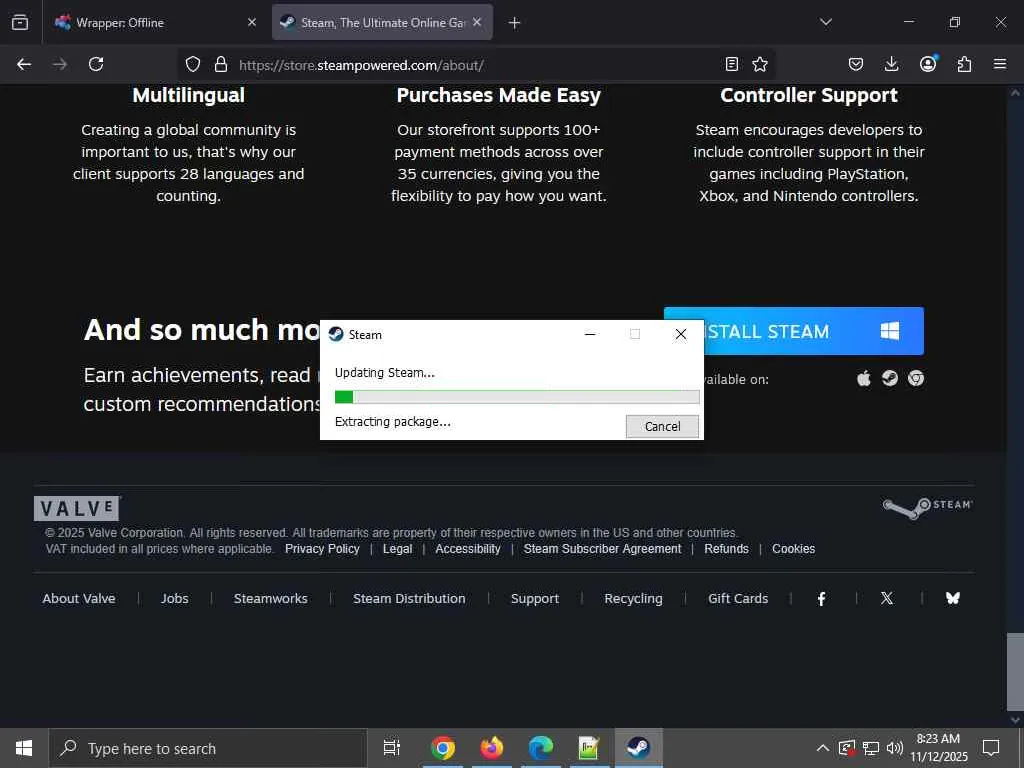The image size is (1024, 768).
Task: Open a new browser tab
Action: [515, 23]
